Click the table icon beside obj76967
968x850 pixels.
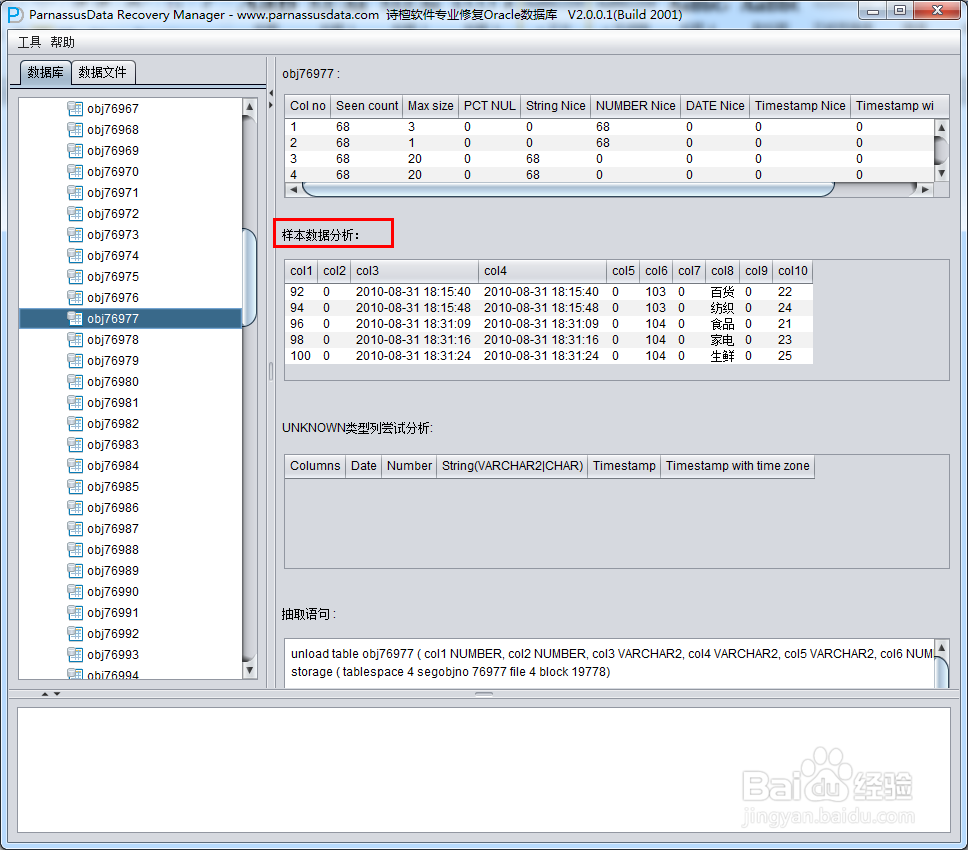(x=75, y=109)
